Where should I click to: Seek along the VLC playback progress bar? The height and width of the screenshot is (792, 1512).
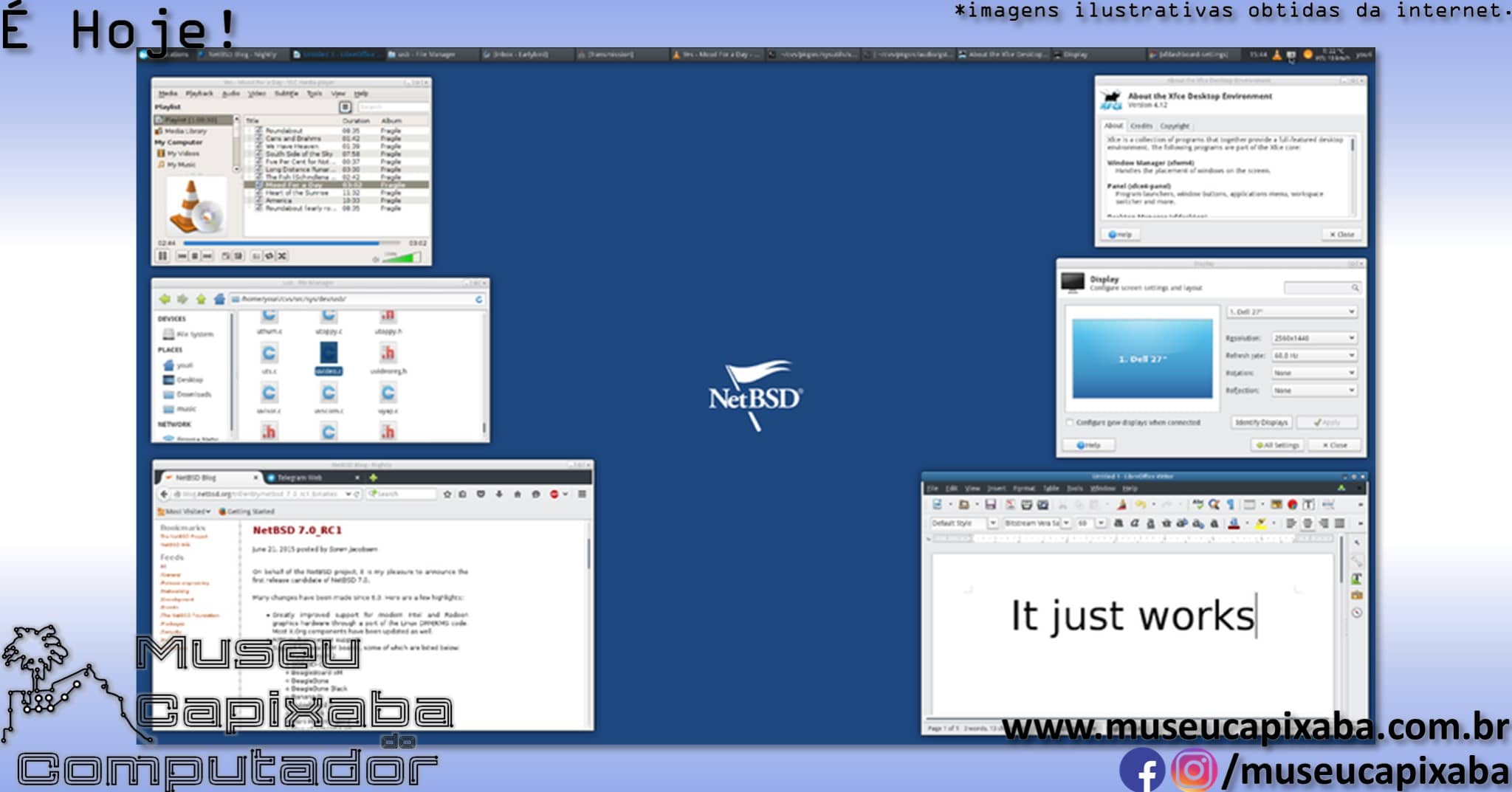pyautogui.click(x=291, y=243)
